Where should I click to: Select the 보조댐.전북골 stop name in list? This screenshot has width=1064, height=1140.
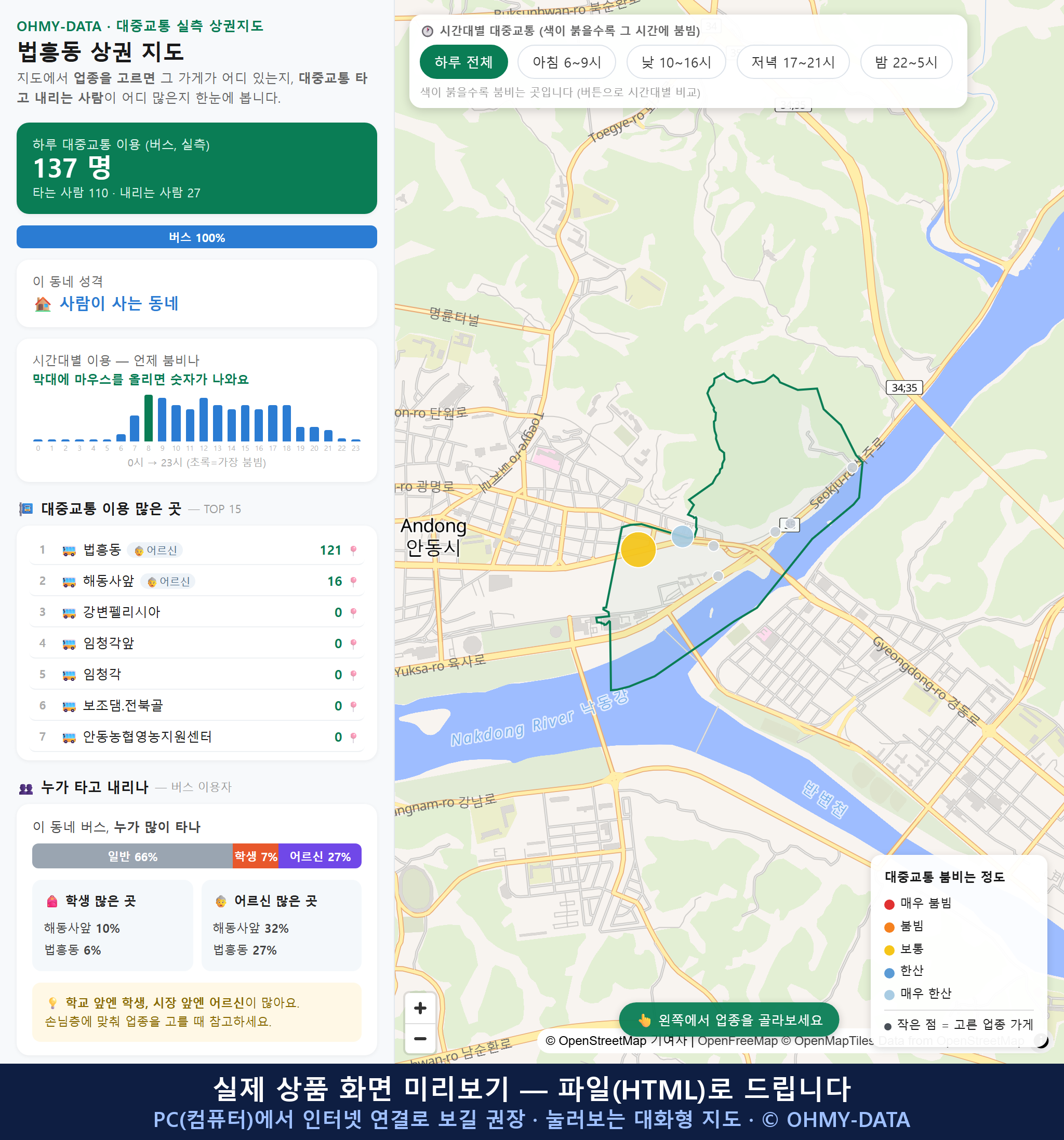pyautogui.click(x=123, y=705)
